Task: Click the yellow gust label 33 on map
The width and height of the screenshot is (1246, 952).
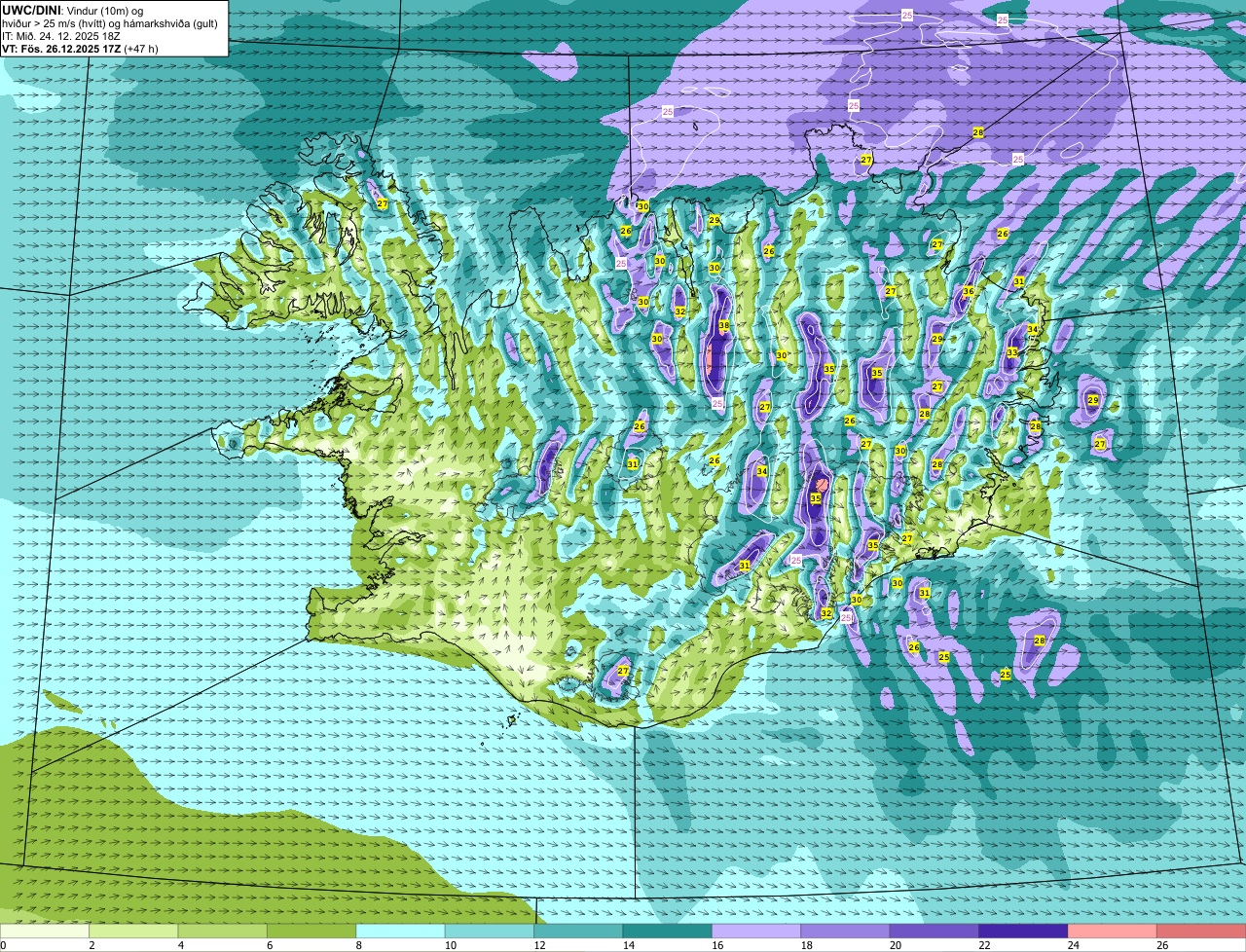Action: click(1012, 352)
